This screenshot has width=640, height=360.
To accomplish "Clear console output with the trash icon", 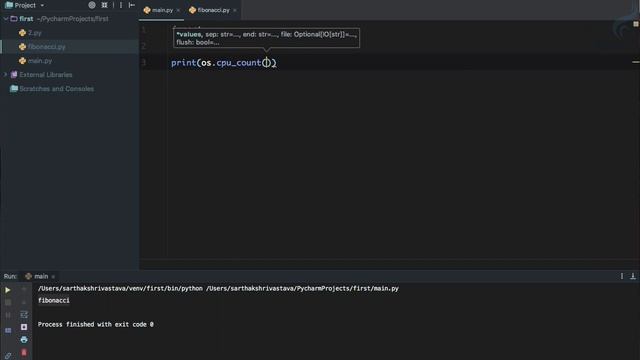I will click(24, 352).
